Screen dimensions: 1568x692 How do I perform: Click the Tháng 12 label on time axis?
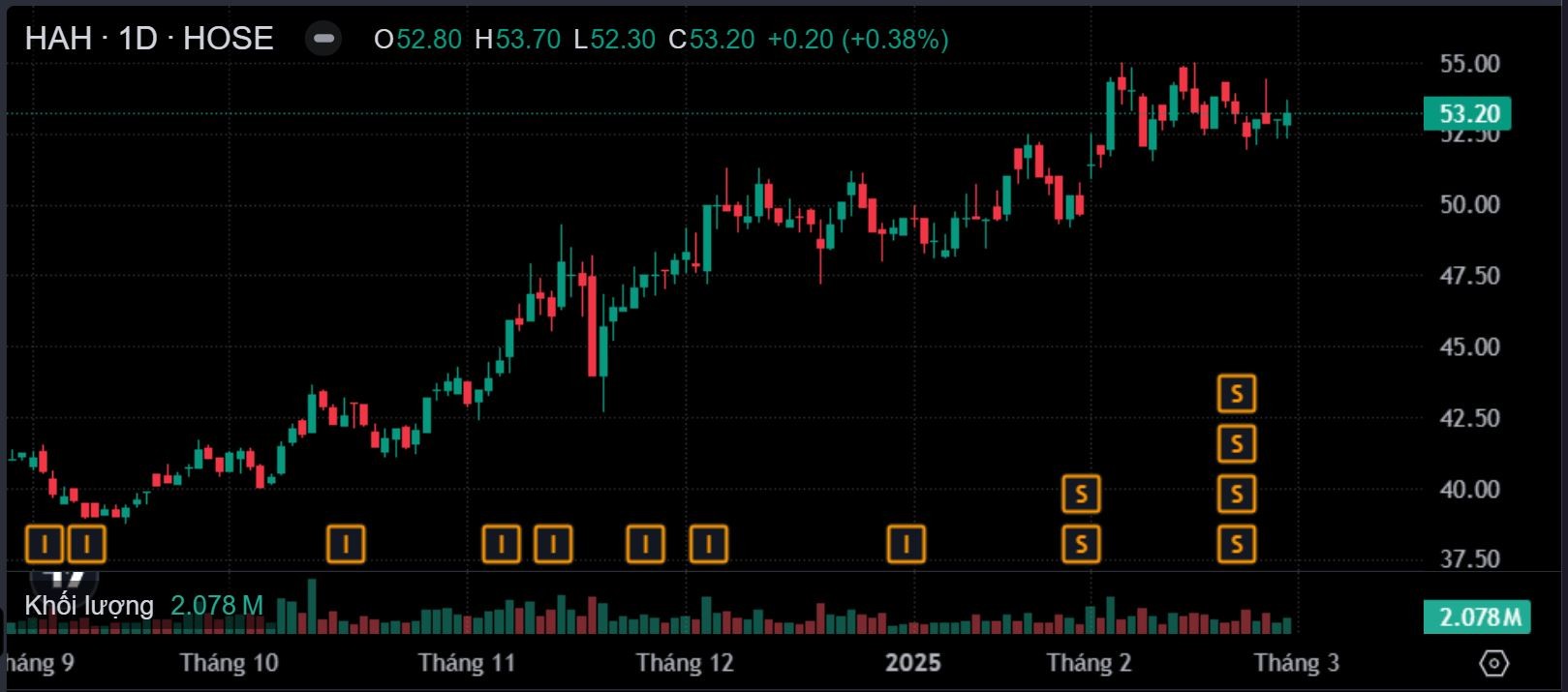685,663
